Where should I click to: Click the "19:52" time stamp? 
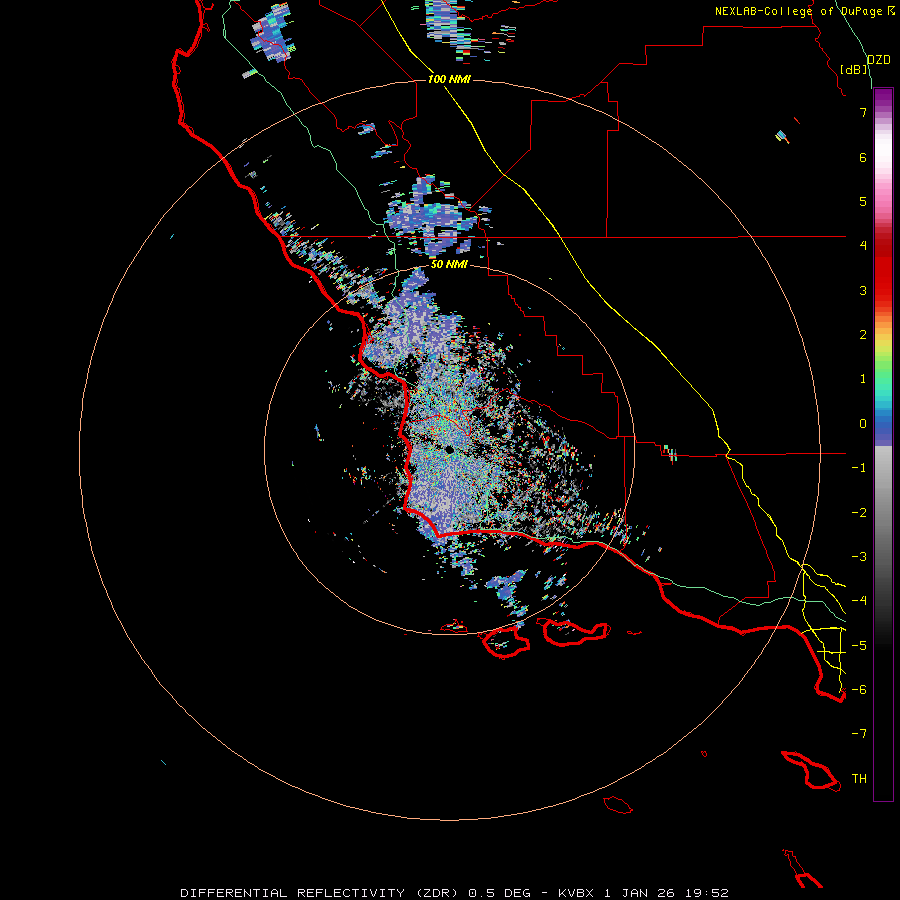click(707, 893)
